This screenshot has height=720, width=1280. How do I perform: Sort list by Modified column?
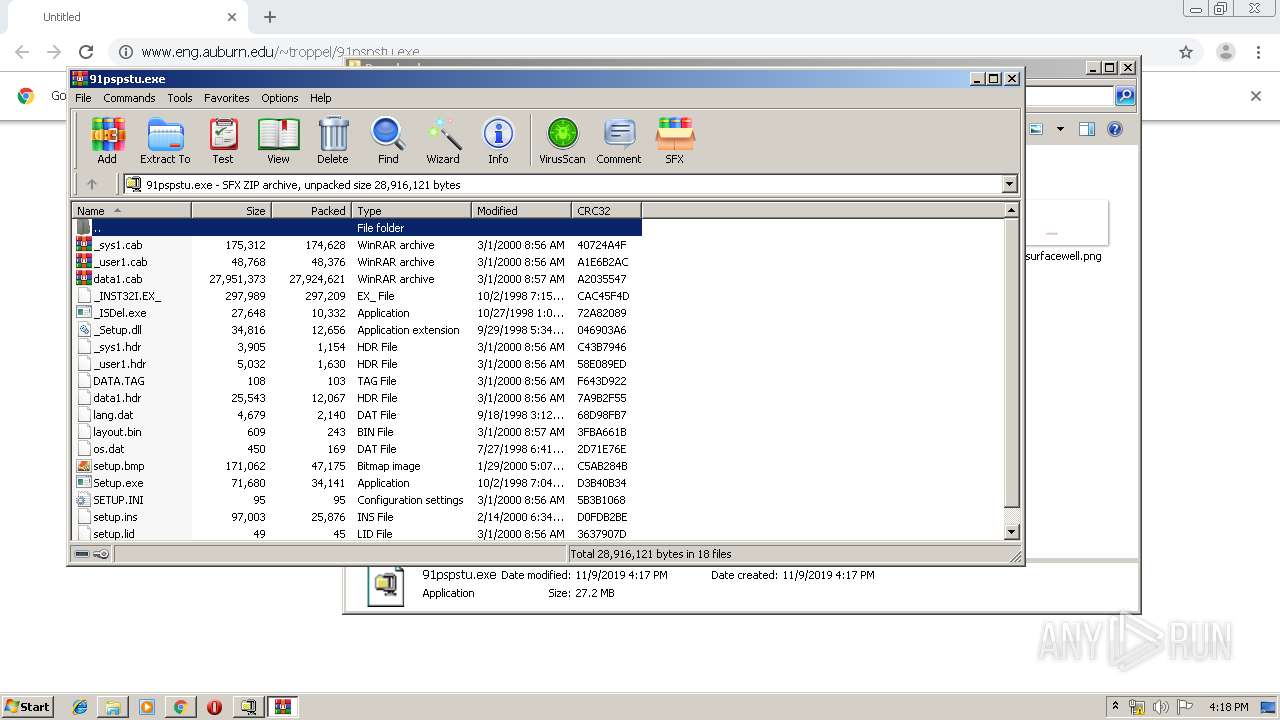point(521,210)
